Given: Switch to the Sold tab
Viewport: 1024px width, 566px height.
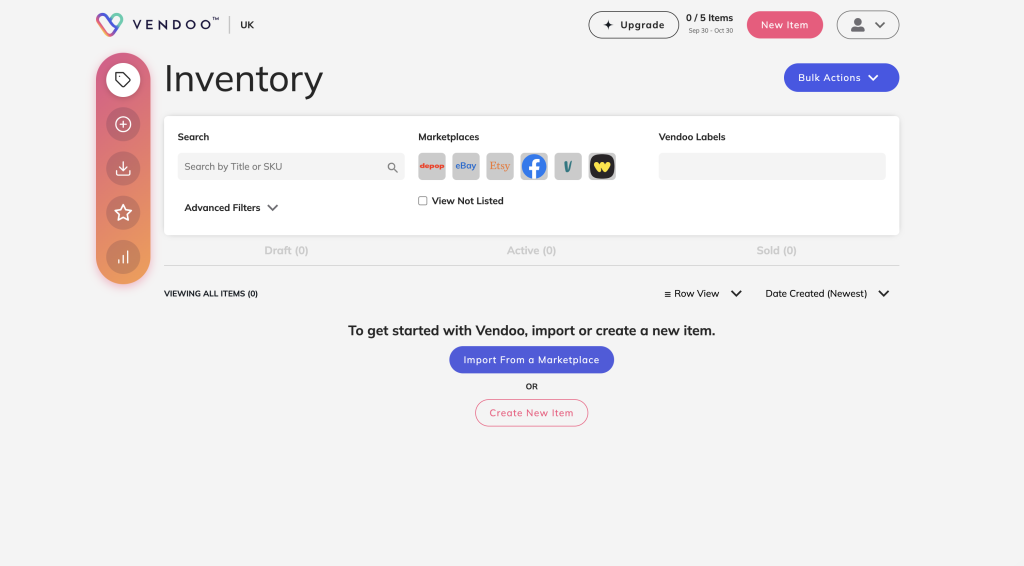Looking at the screenshot, I should tap(776, 250).
